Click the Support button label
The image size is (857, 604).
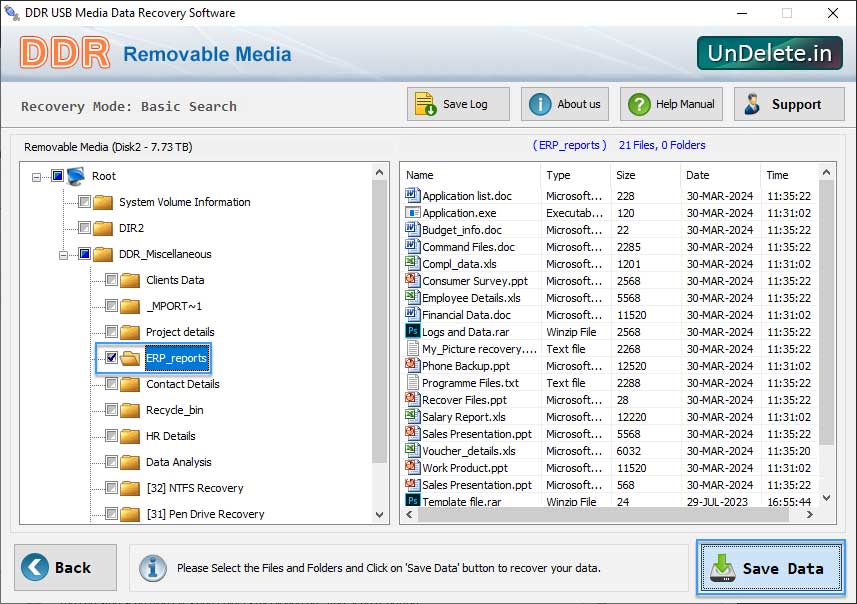click(x=796, y=104)
